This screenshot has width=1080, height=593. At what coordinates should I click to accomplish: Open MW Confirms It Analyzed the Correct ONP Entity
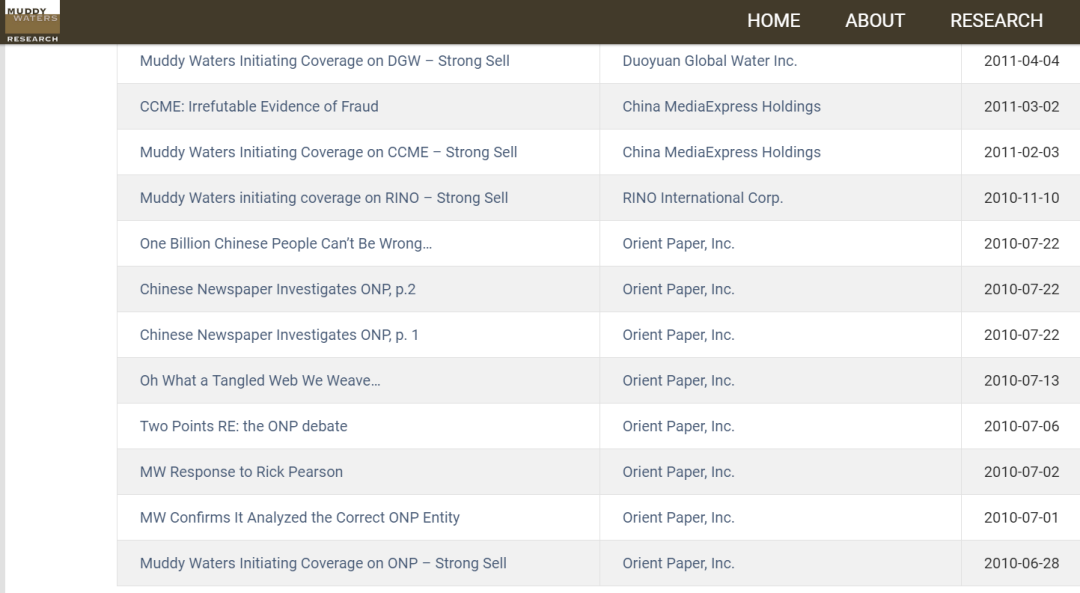(x=300, y=517)
